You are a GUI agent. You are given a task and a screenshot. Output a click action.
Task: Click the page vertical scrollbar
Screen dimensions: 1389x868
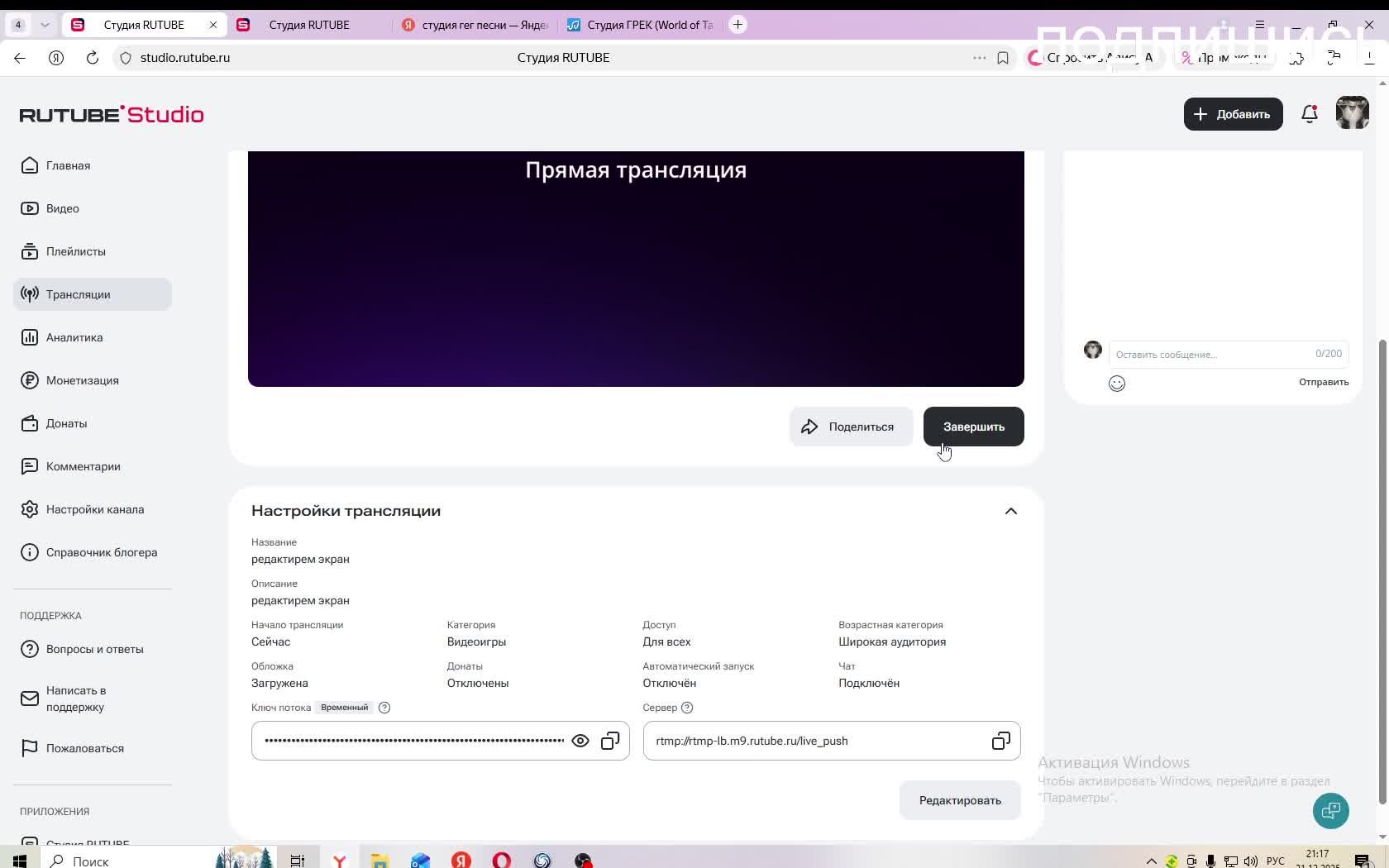1382,570
